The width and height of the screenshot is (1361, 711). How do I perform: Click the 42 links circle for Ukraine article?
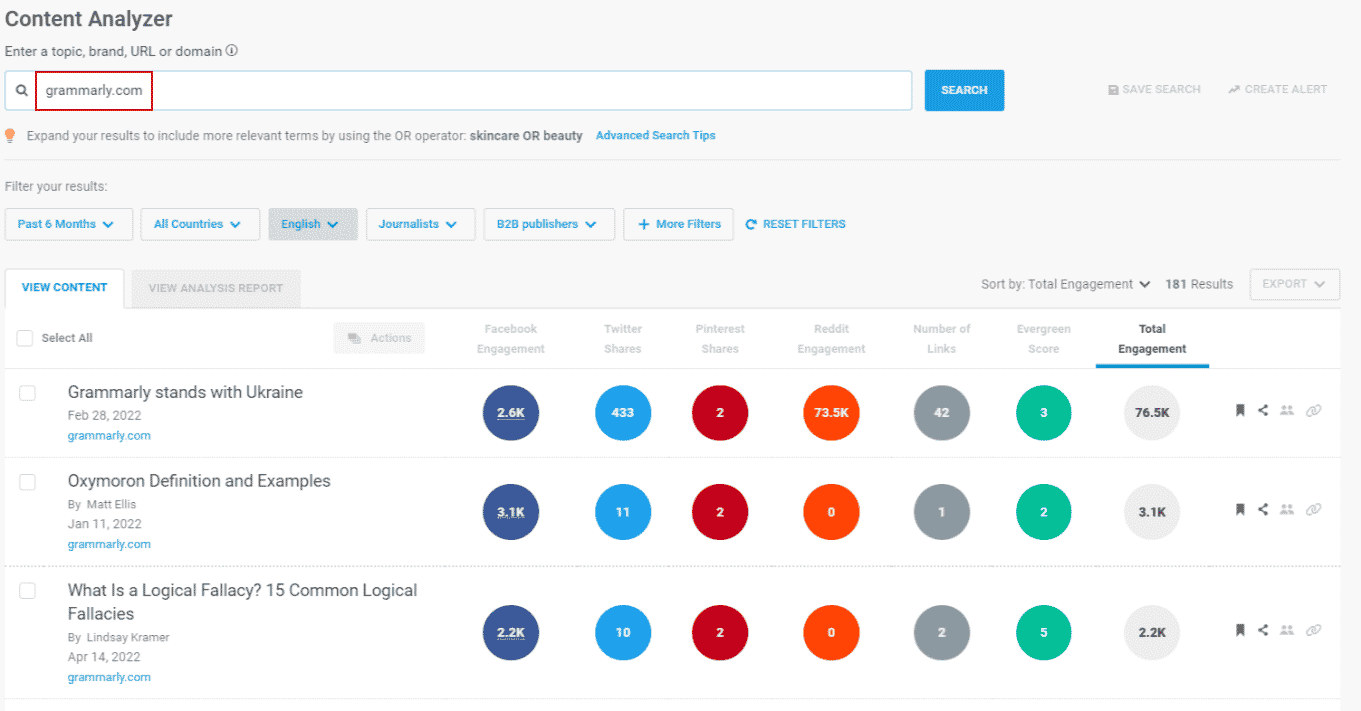(942, 412)
